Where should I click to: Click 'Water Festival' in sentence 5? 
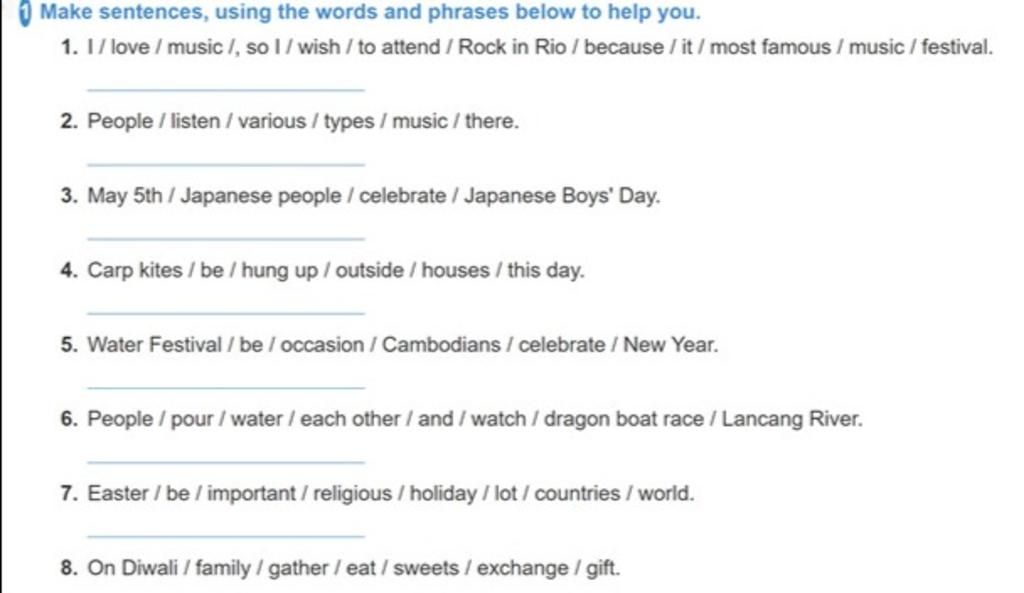(155, 344)
